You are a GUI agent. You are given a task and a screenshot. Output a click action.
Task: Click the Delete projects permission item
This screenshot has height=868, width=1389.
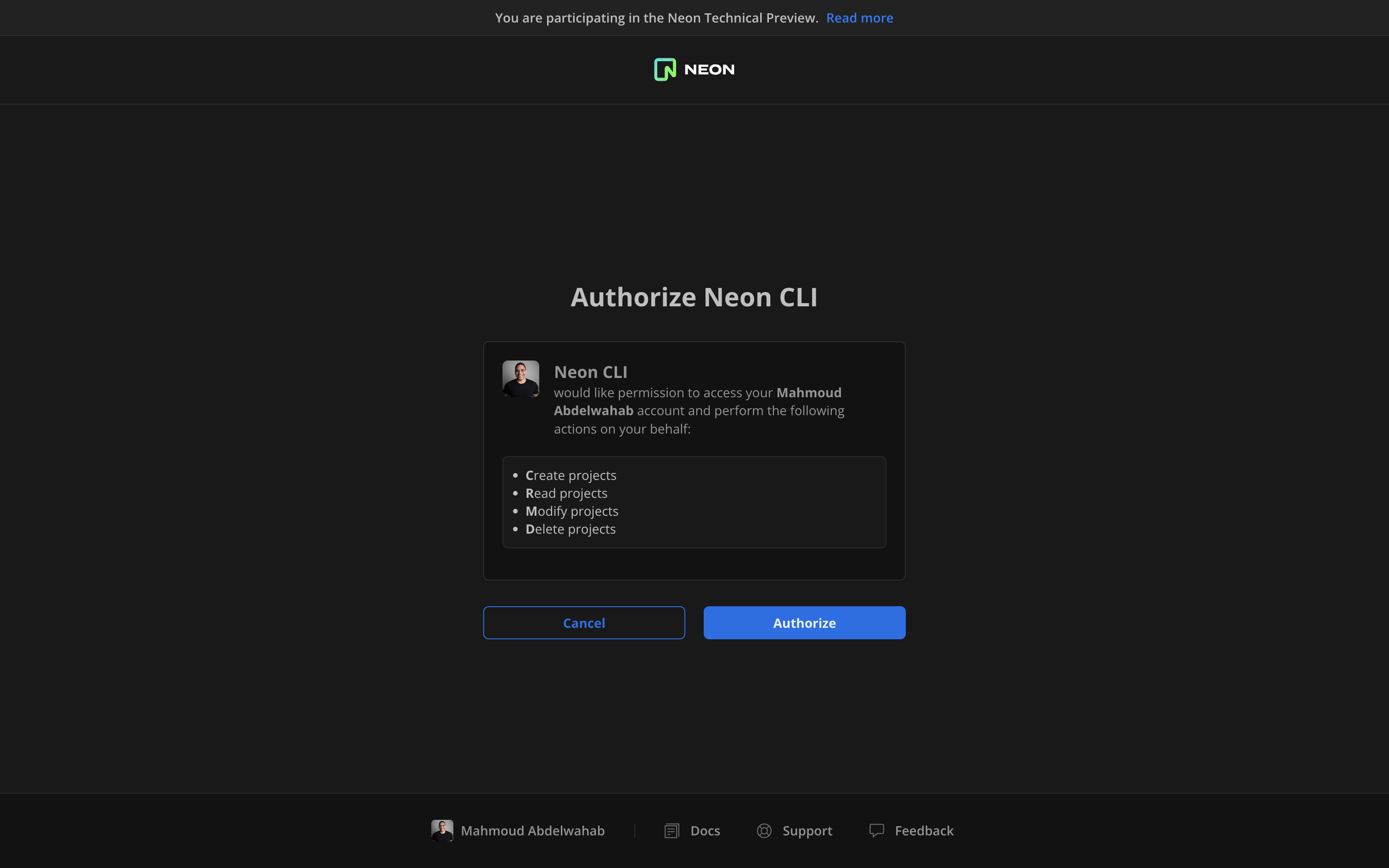[x=570, y=529]
